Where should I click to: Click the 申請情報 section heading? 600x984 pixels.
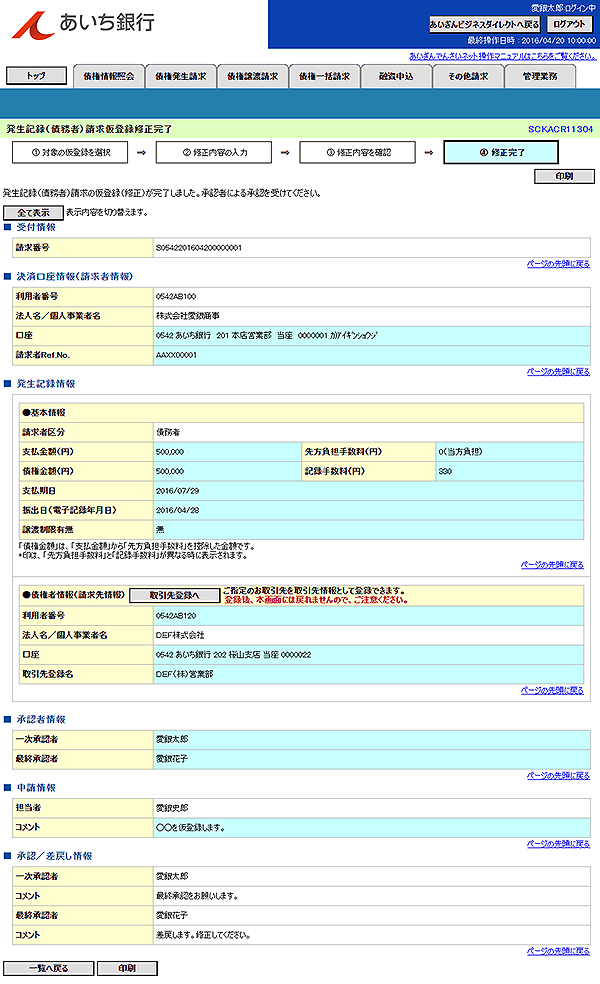[36, 788]
